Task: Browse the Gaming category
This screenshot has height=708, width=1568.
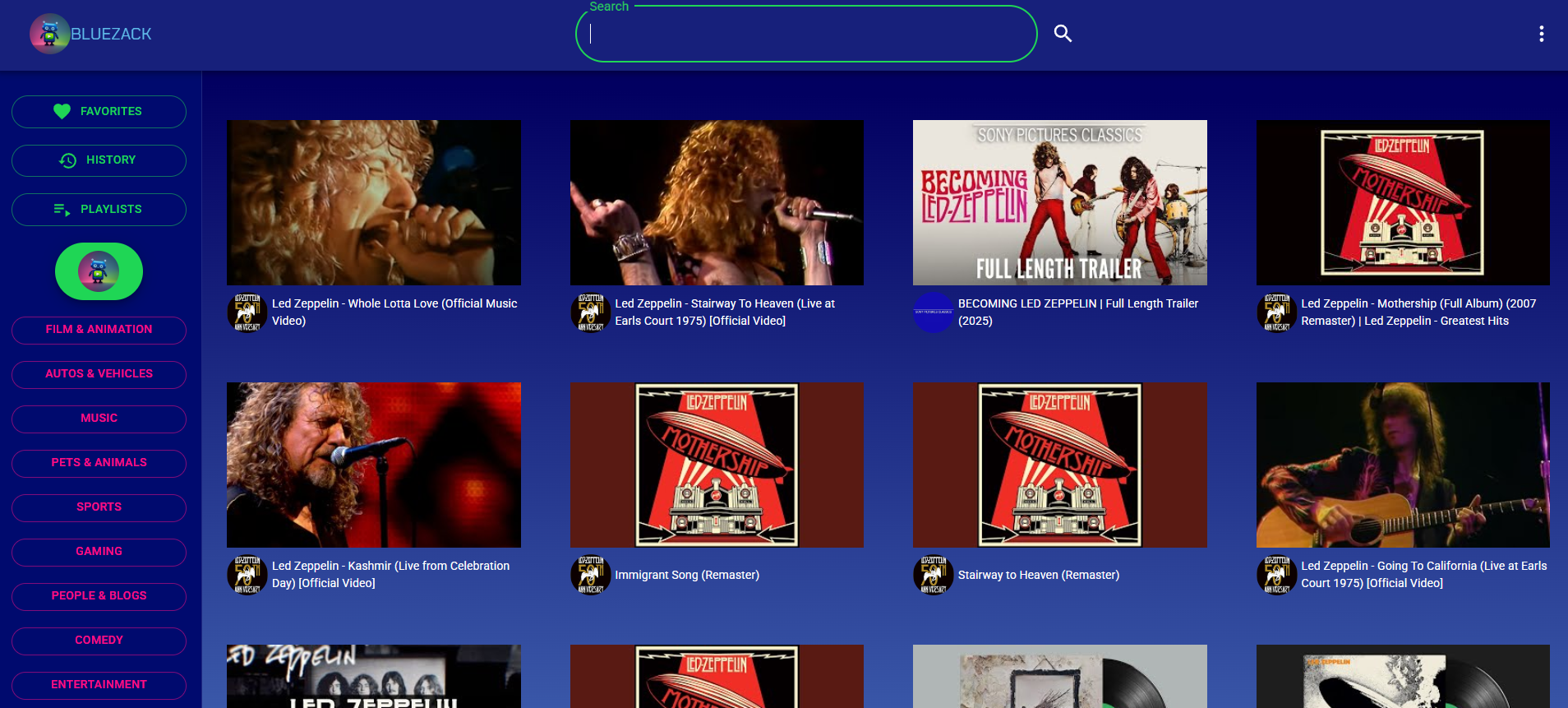Action: [99, 552]
